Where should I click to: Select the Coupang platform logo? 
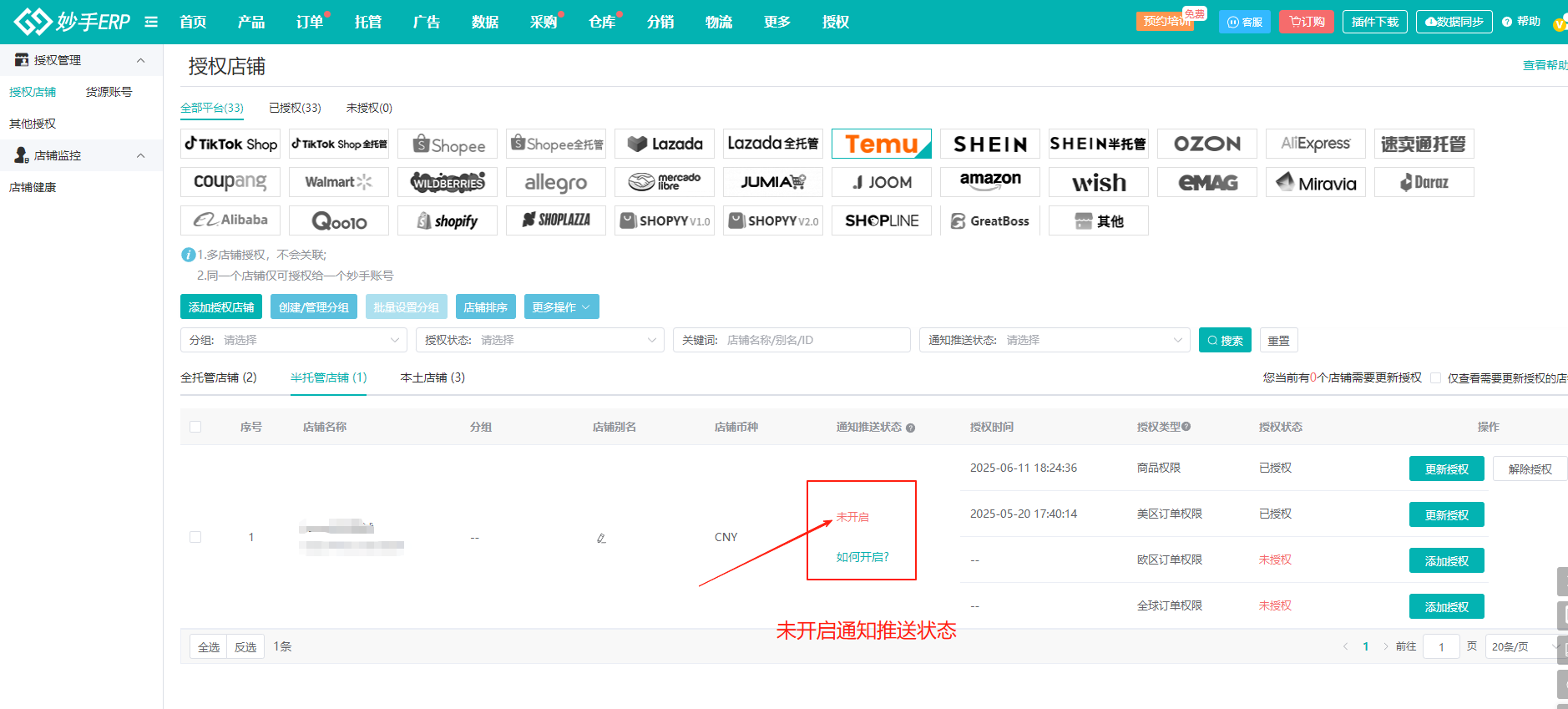(230, 182)
